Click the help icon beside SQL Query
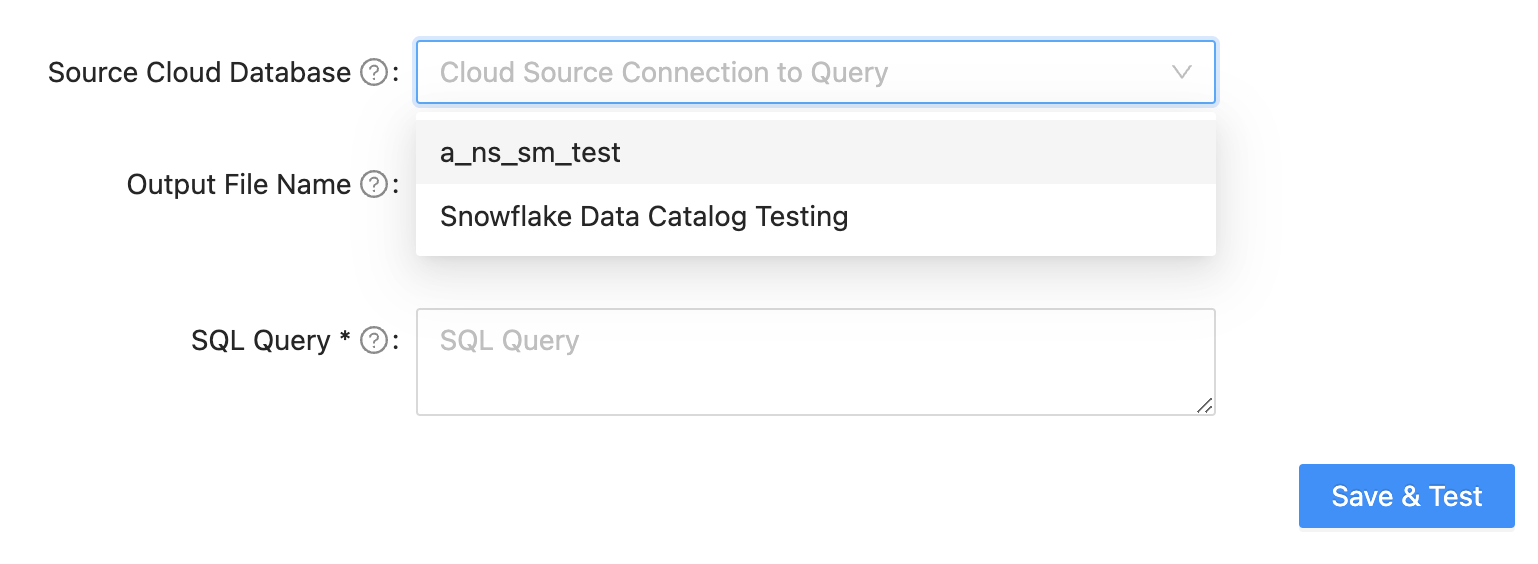This screenshot has width=1538, height=564. [373, 341]
